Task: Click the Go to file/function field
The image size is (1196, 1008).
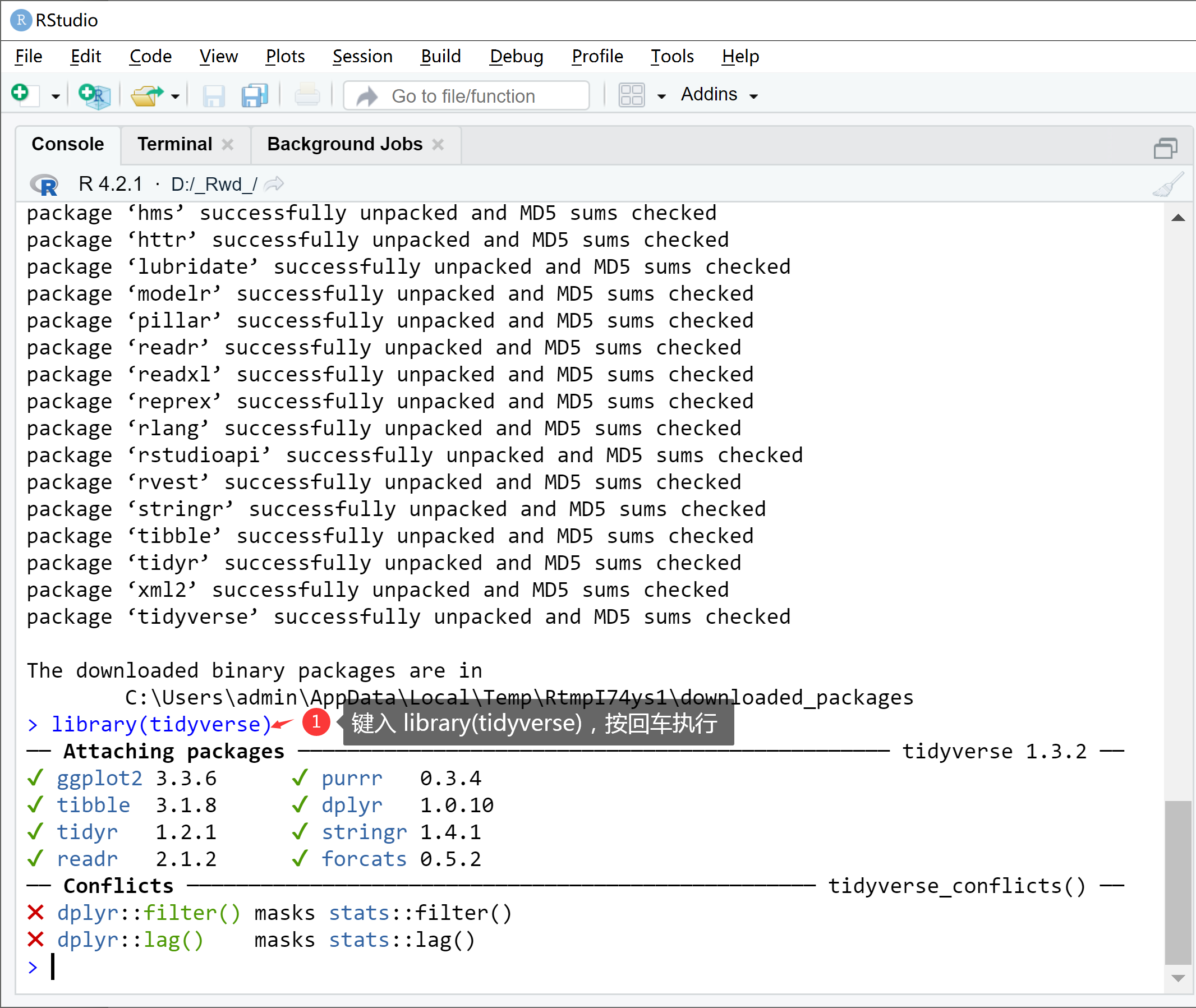Action: click(466, 95)
